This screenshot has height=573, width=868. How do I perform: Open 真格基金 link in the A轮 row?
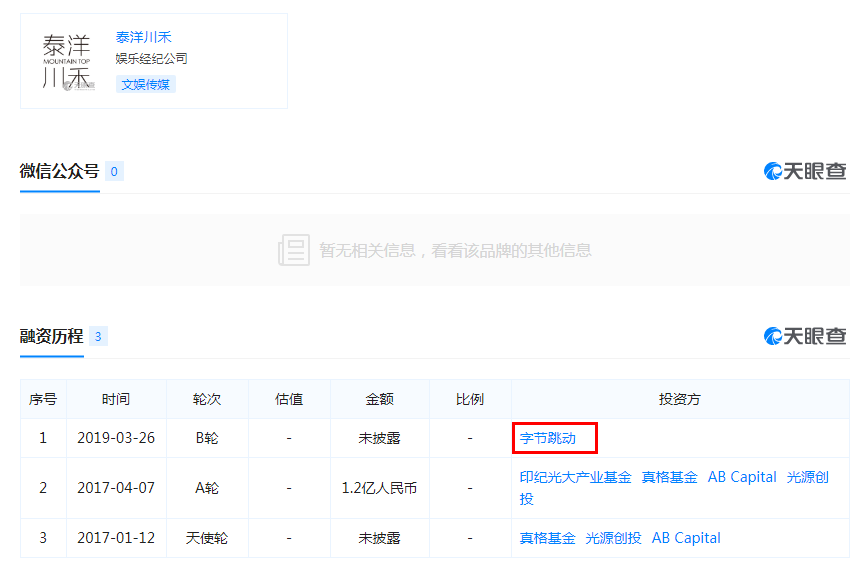point(669,477)
